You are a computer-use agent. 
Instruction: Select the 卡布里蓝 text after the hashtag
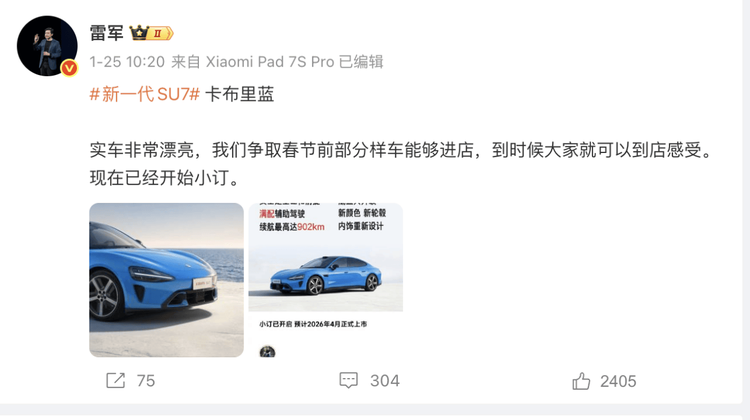tap(240, 94)
